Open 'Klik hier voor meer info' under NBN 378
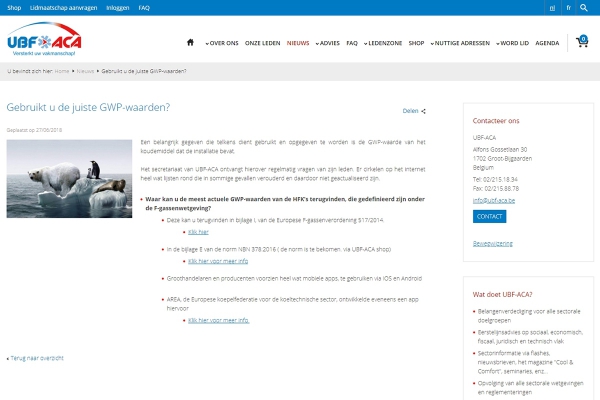 (218, 261)
